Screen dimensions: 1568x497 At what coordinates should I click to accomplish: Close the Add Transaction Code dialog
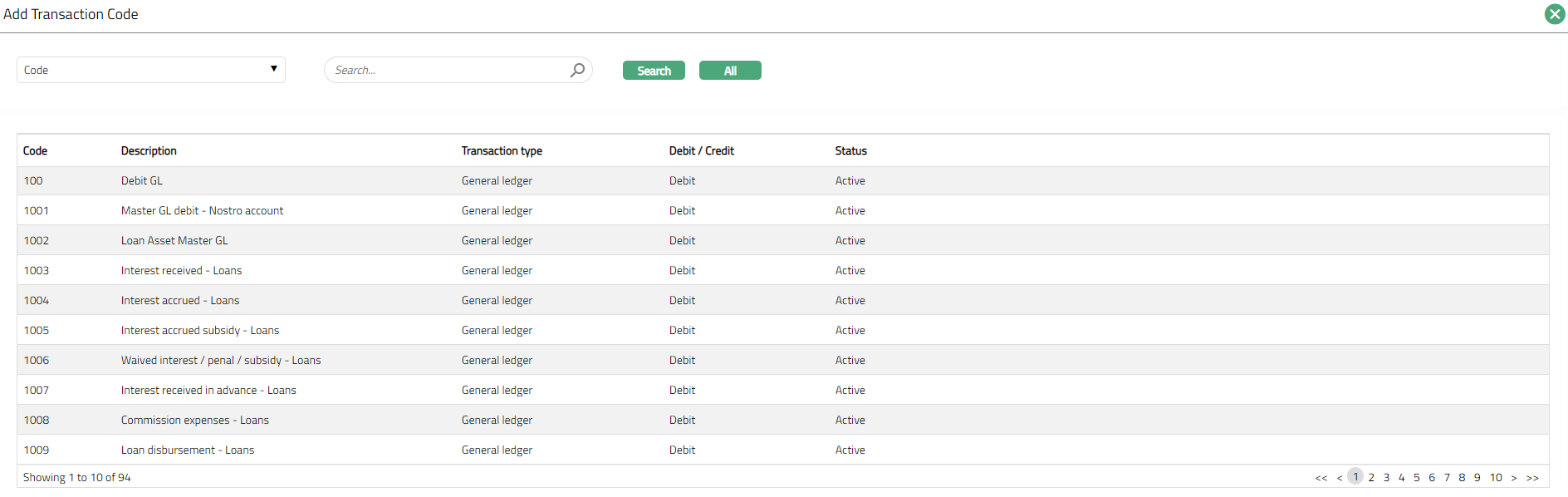[x=1555, y=14]
